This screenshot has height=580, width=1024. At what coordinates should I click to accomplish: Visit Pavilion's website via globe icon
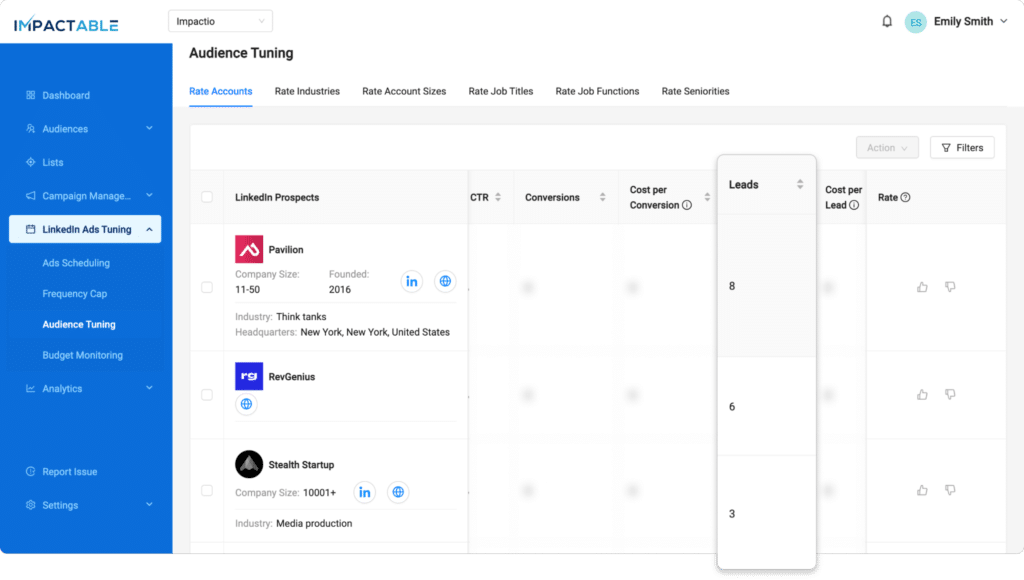pos(444,281)
